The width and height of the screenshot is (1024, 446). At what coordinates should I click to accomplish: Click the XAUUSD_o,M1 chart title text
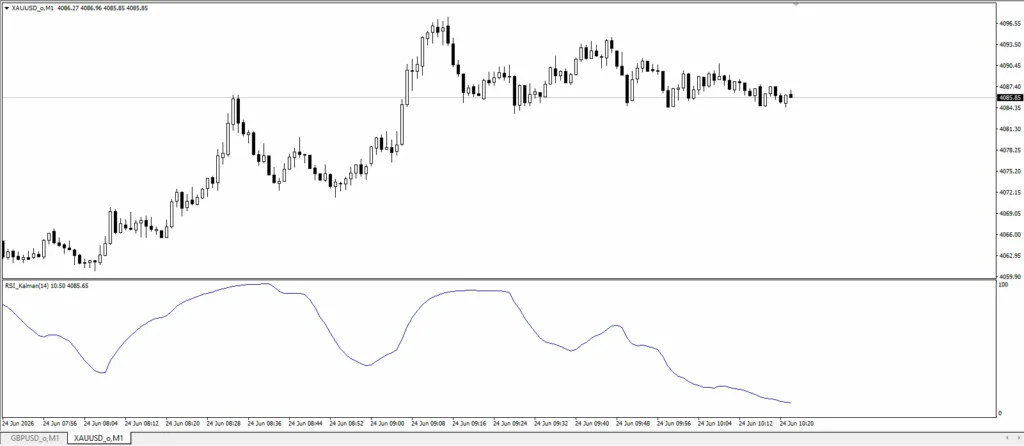[x=33, y=8]
